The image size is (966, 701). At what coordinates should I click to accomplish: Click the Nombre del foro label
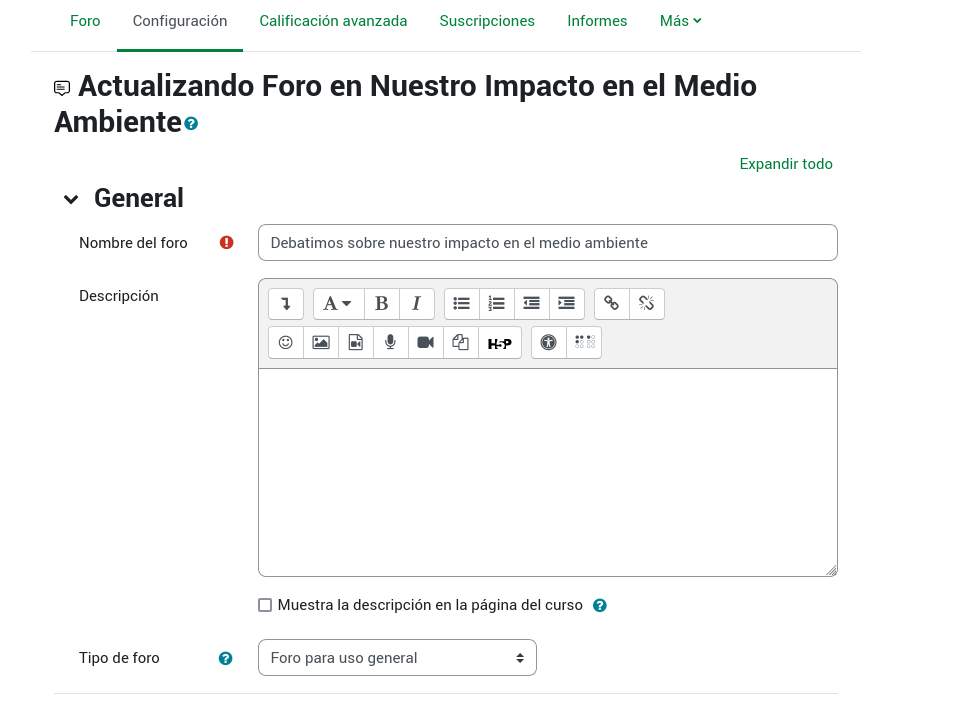pyautogui.click(x=133, y=243)
